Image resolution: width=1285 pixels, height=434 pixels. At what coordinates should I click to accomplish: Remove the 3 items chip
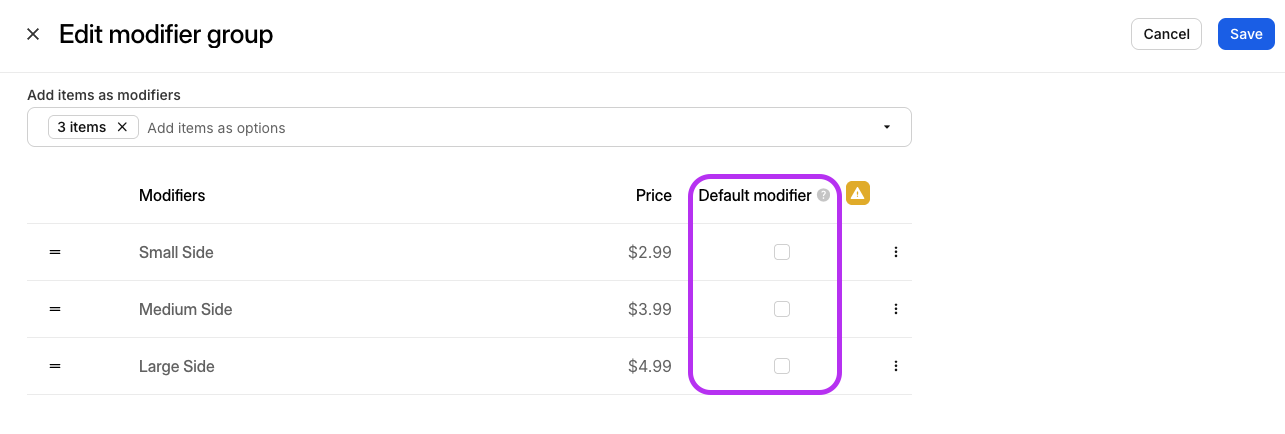[x=122, y=127]
